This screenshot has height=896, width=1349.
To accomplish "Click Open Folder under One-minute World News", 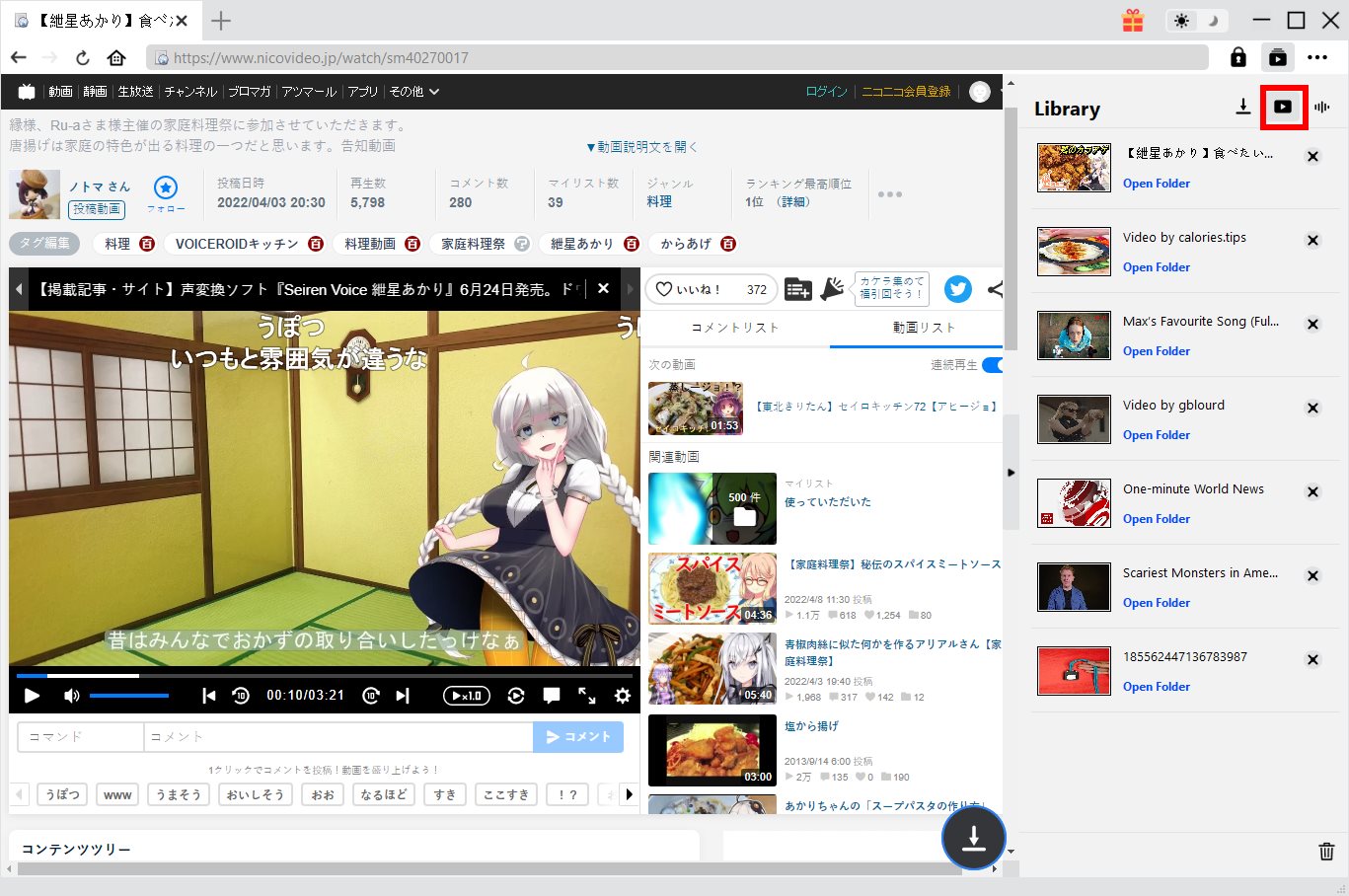I will coord(1156,518).
